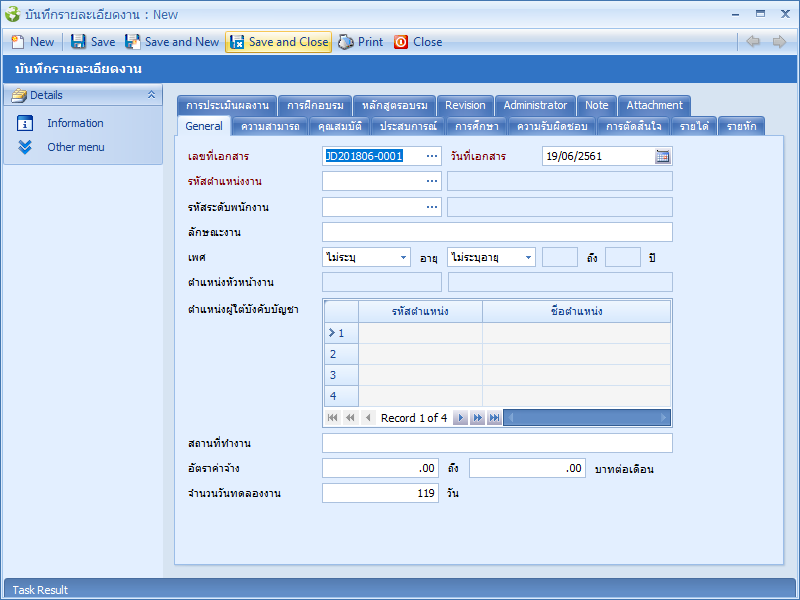The image size is (800, 600).
Task: Expand the Other menu item
Action: point(76,147)
